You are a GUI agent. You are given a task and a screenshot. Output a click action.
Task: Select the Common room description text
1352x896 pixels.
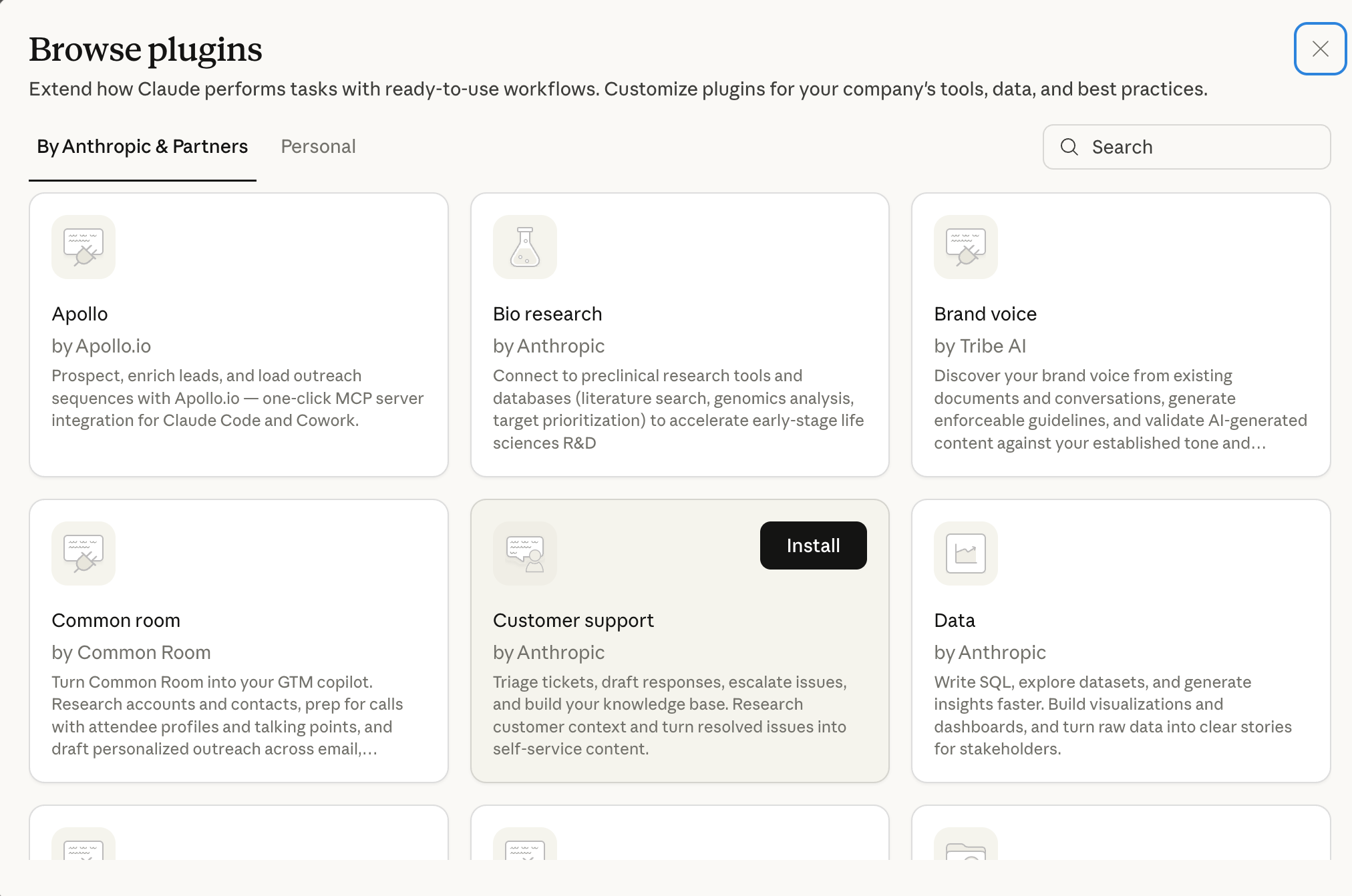(x=227, y=715)
